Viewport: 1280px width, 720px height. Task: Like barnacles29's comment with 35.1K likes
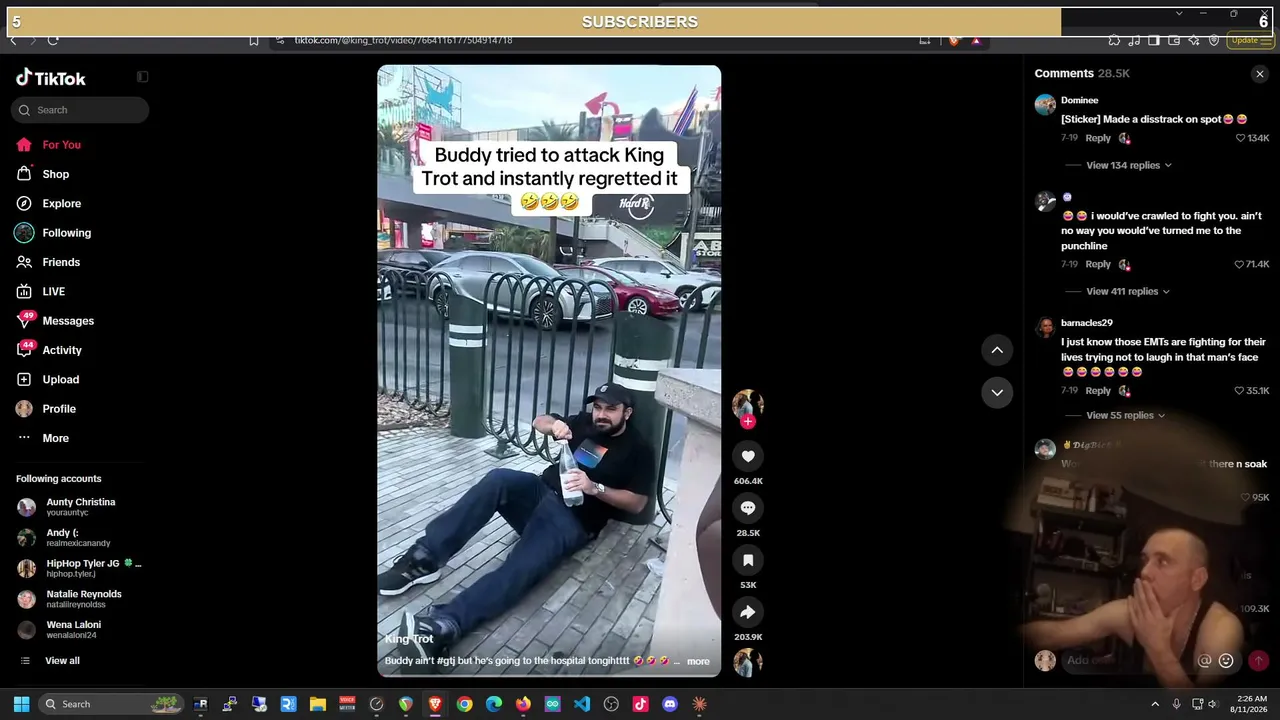tap(1239, 390)
